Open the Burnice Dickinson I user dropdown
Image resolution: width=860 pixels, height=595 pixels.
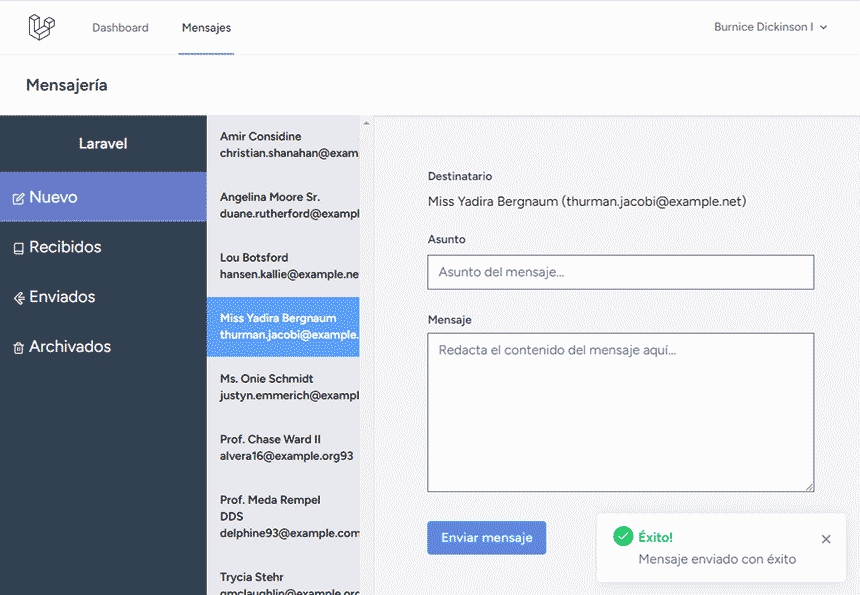pos(770,27)
